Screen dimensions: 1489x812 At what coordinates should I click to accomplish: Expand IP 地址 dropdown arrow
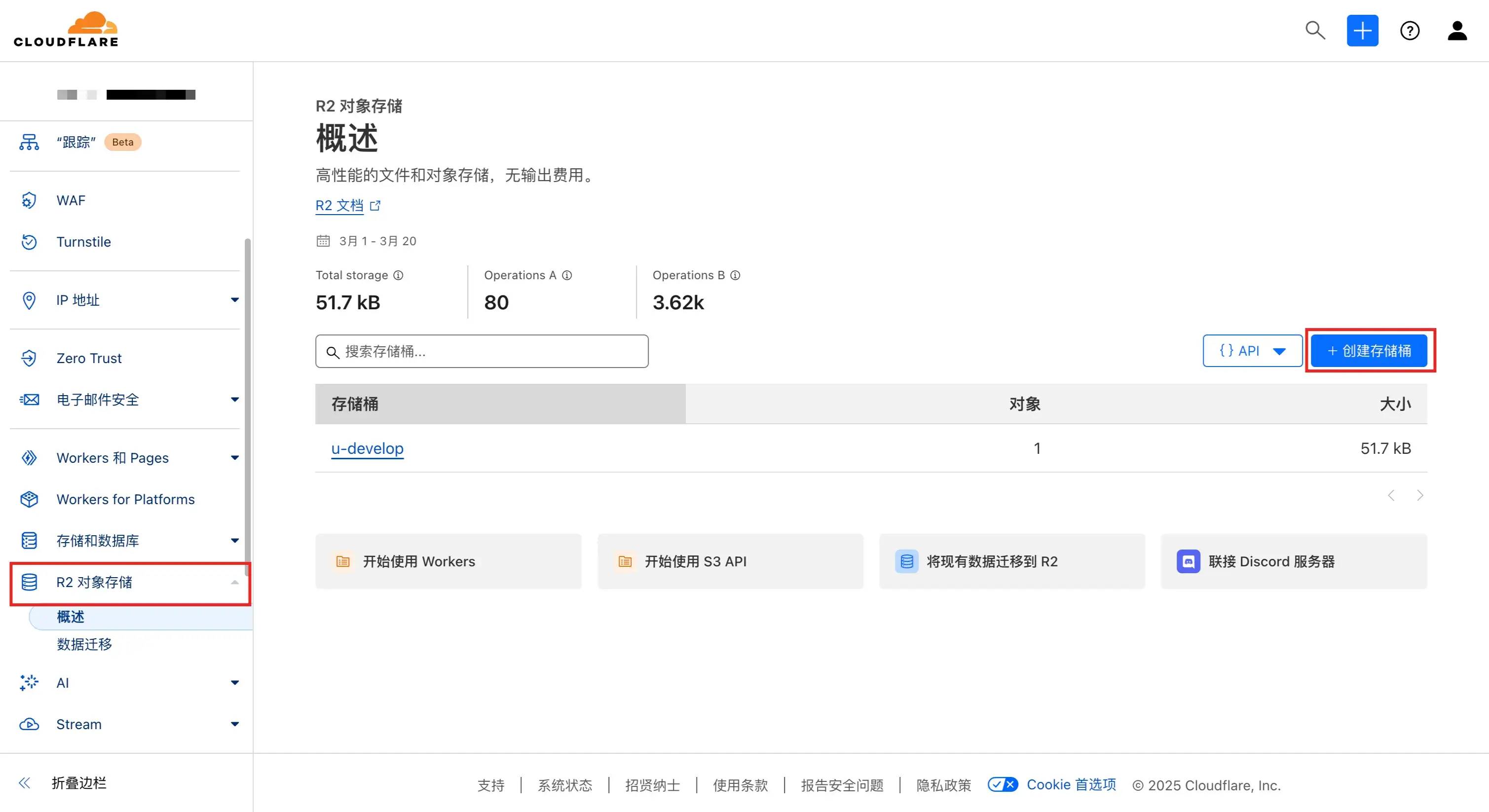point(235,300)
